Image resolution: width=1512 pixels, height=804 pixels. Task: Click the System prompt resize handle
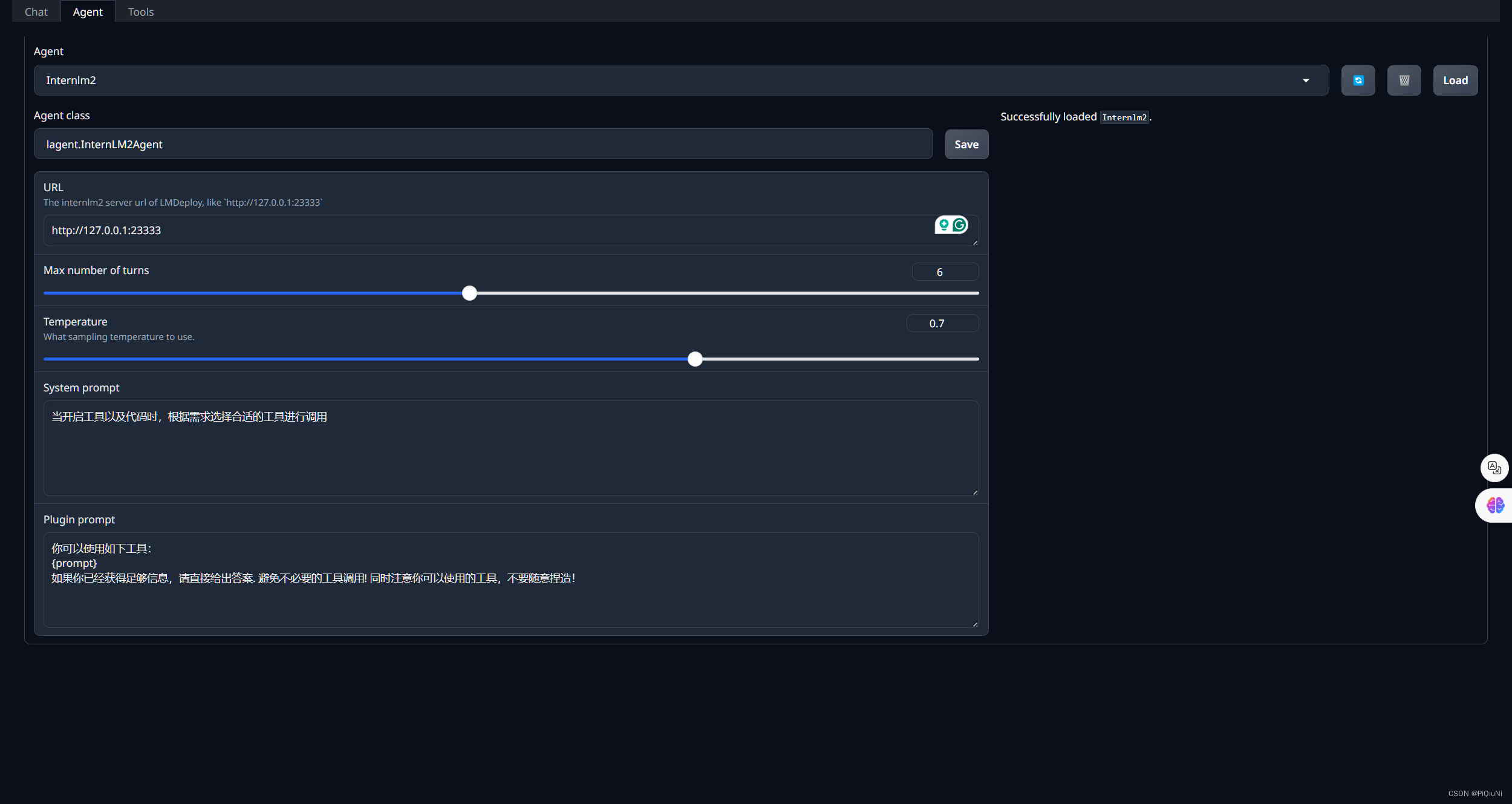pyautogui.click(x=975, y=492)
